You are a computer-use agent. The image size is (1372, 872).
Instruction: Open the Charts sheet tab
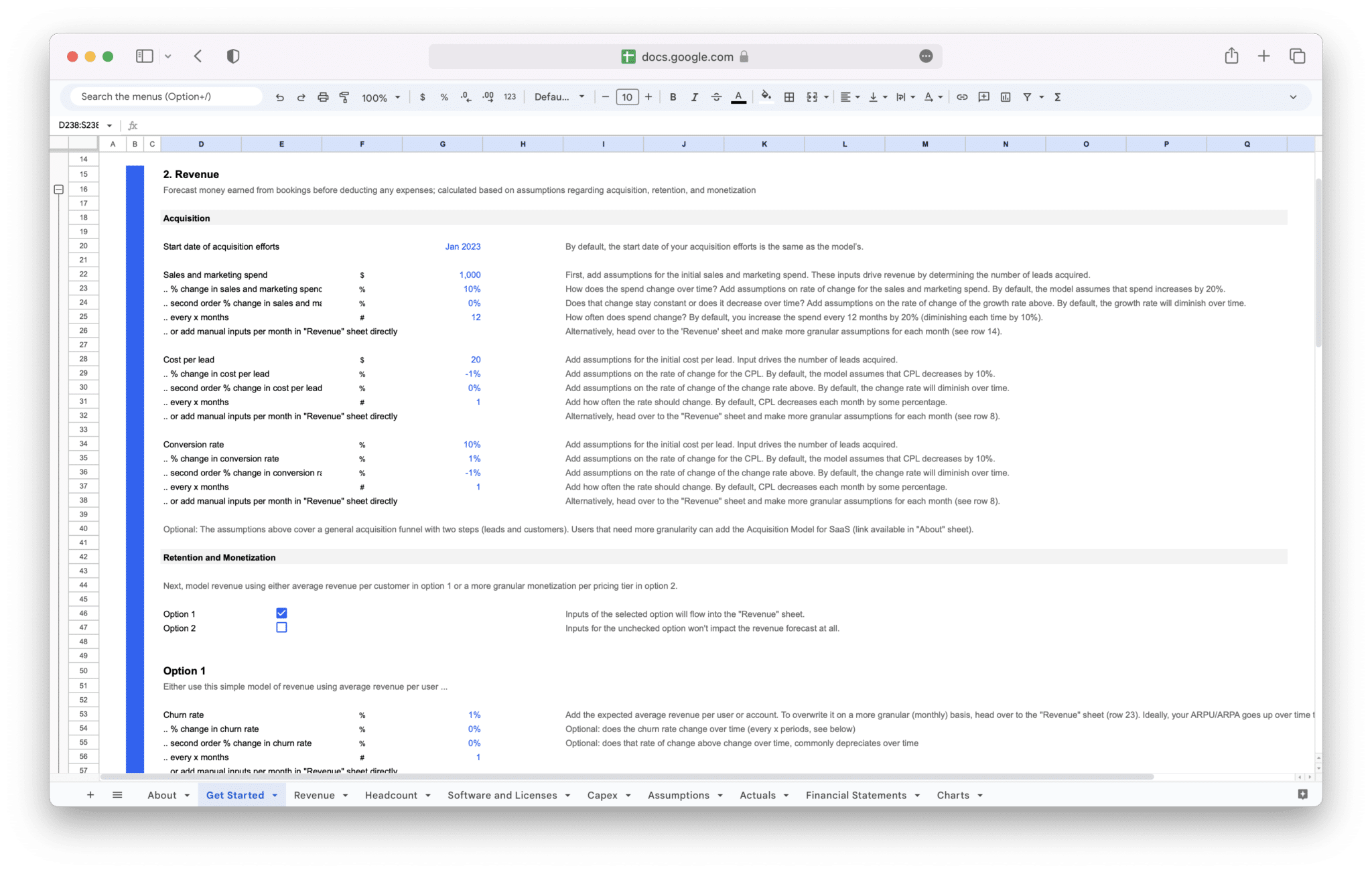(954, 795)
